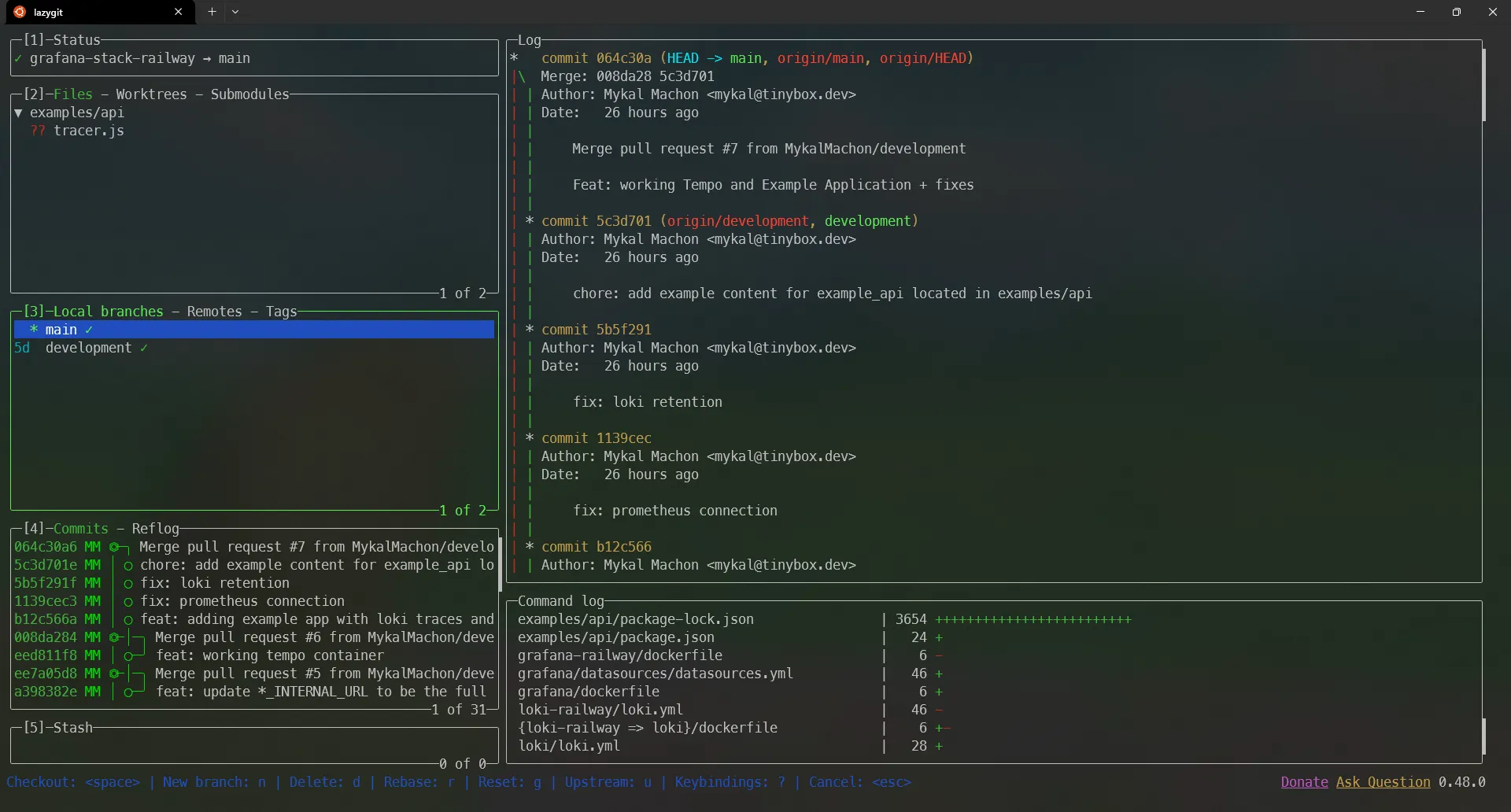
Task: Click Reset: g hint
Action: pos(509,782)
